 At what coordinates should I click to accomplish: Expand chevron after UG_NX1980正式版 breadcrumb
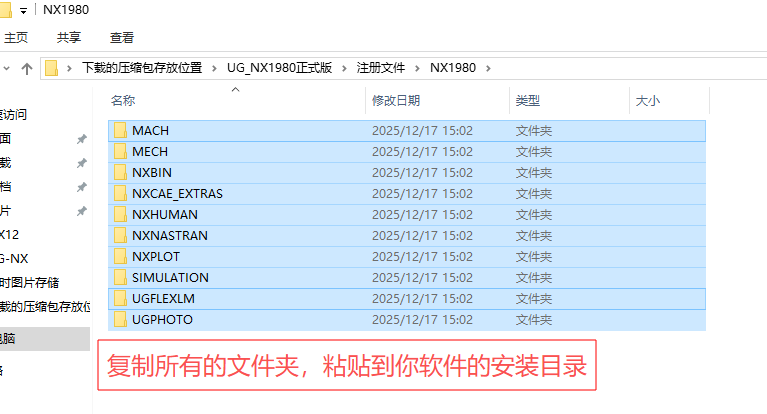pos(344,69)
